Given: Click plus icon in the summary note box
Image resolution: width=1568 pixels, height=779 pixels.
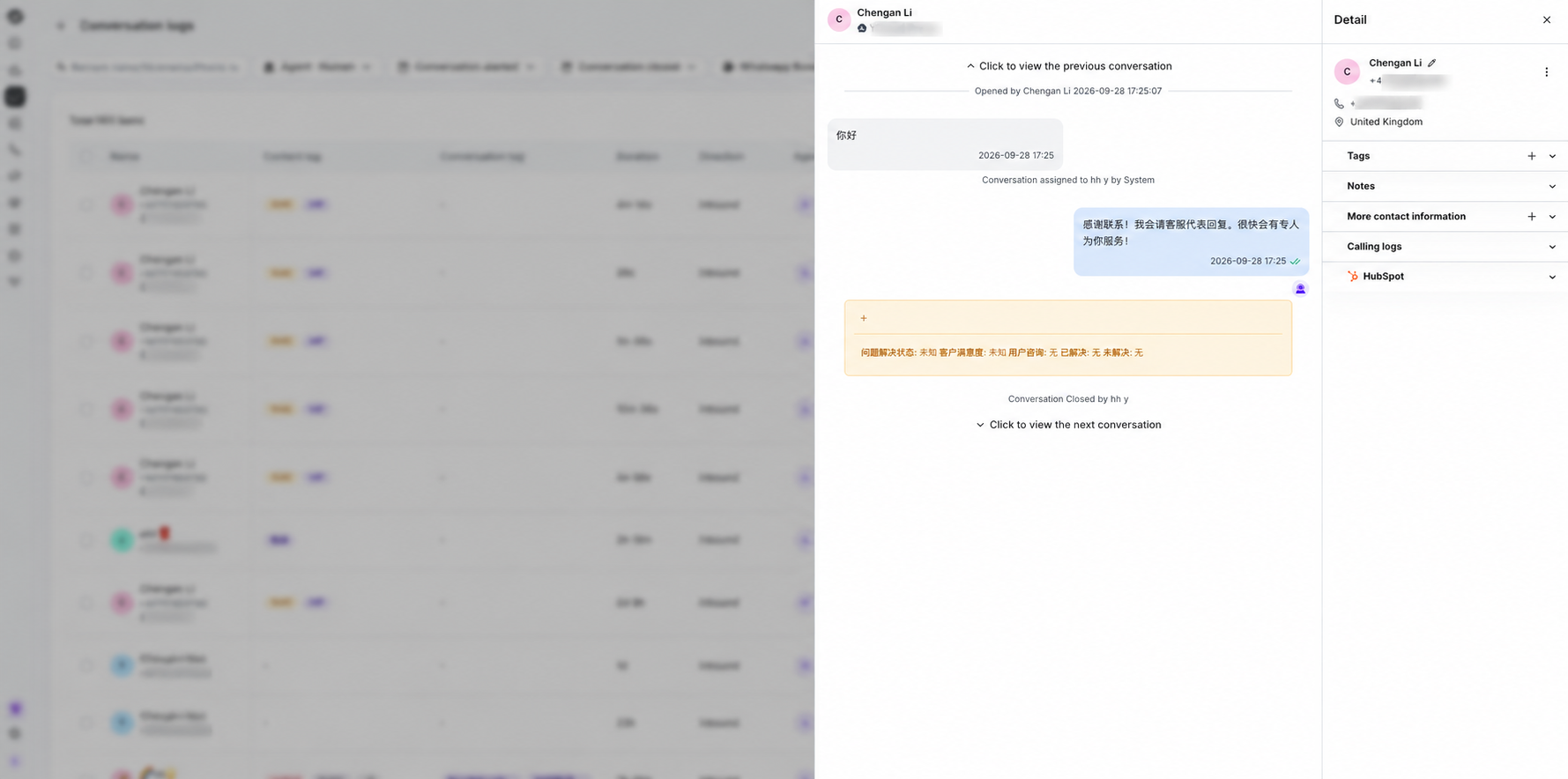Looking at the screenshot, I should pyautogui.click(x=864, y=318).
